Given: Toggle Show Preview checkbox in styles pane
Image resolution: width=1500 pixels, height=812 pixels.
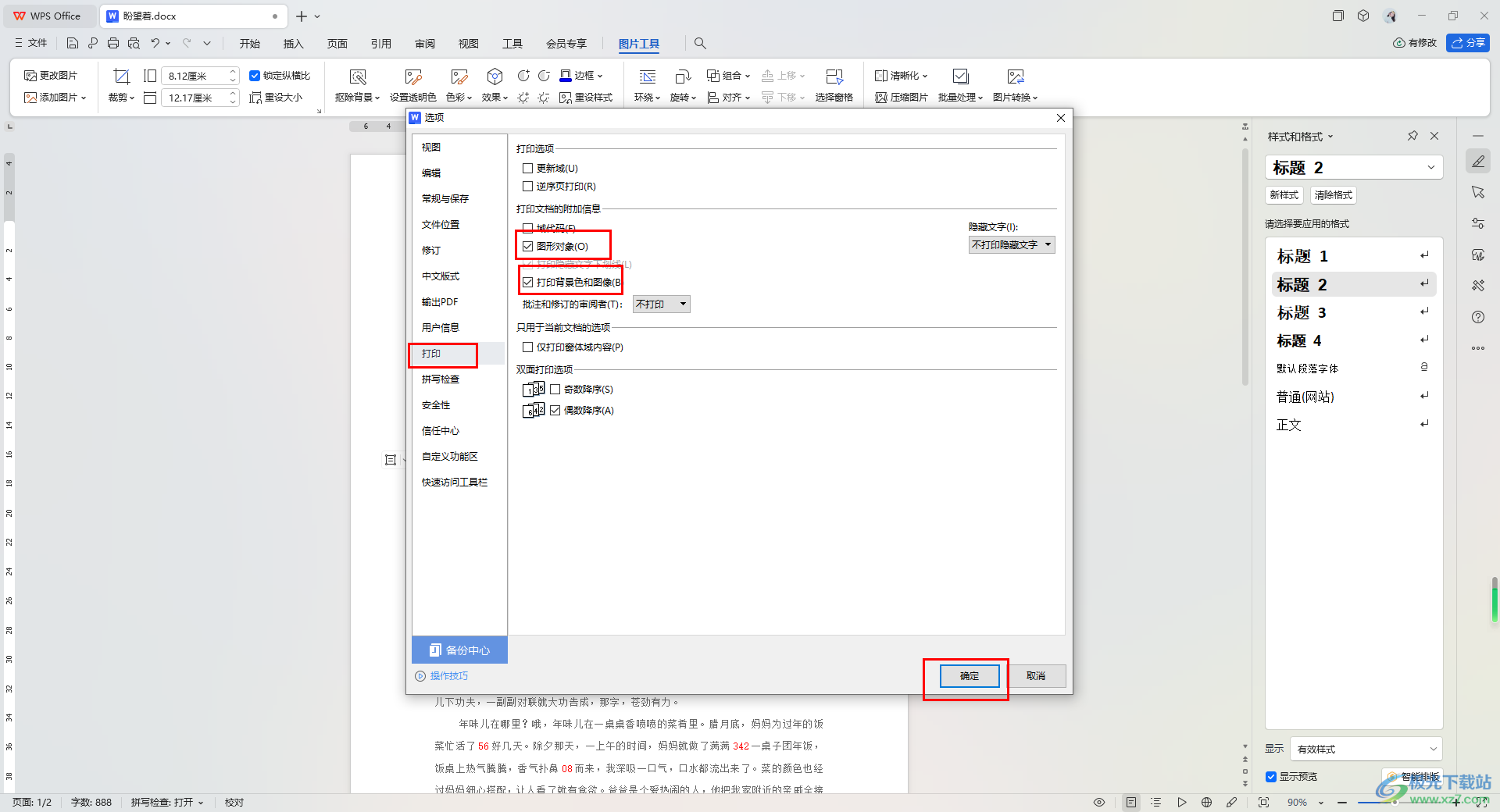Looking at the screenshot, I should 1271,776.
